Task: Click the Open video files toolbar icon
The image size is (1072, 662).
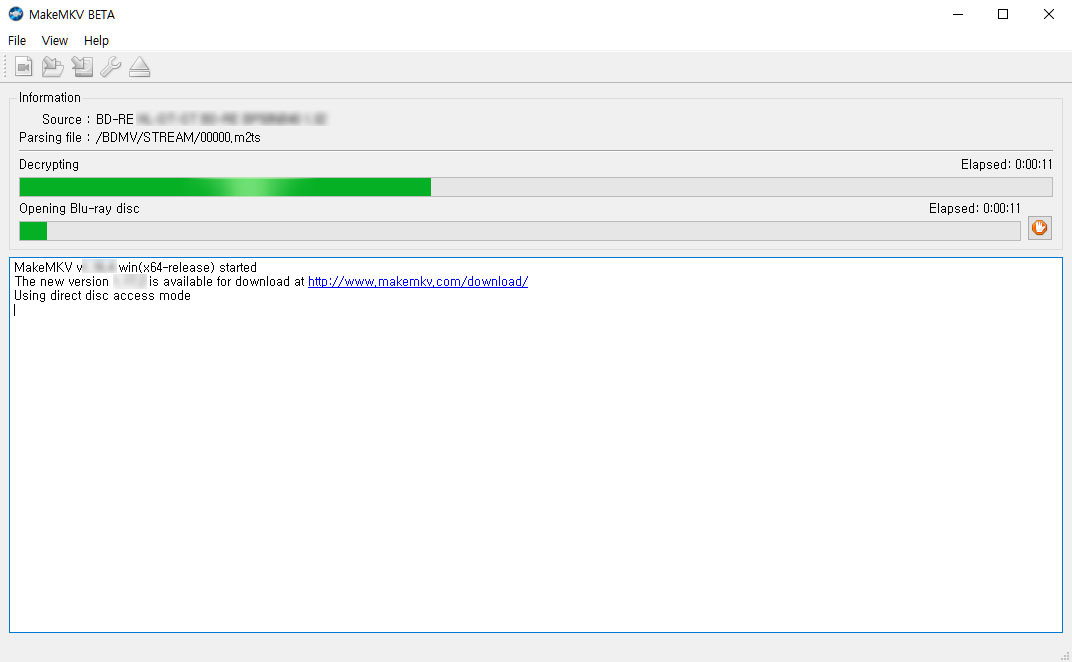Action: 24,66
